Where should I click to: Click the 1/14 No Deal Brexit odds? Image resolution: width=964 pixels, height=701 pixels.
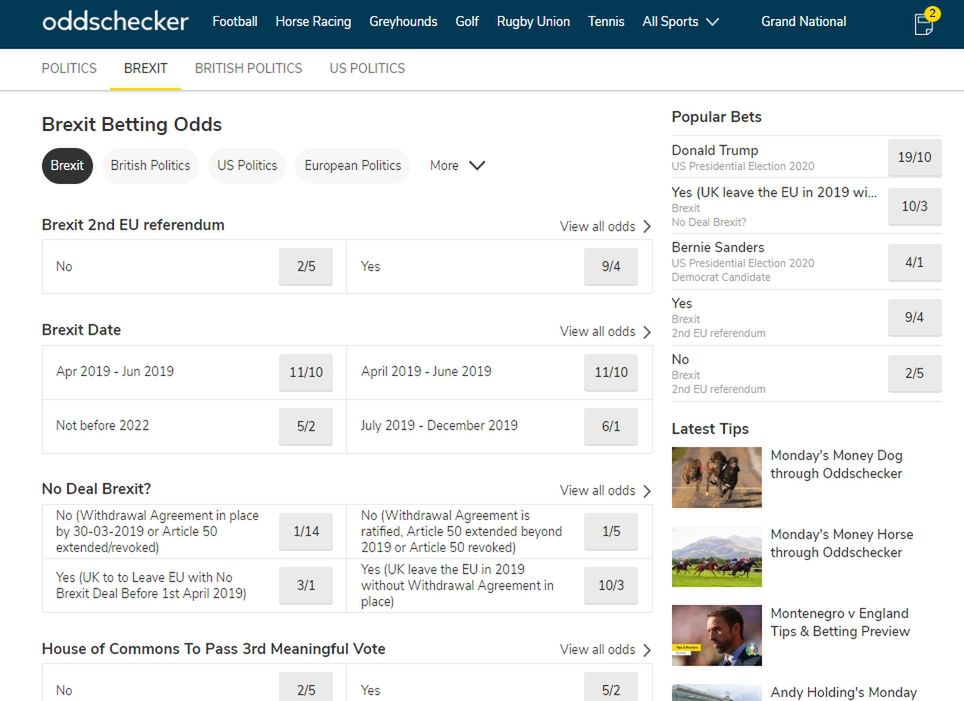pyautogui.click(x=306, y=531)
